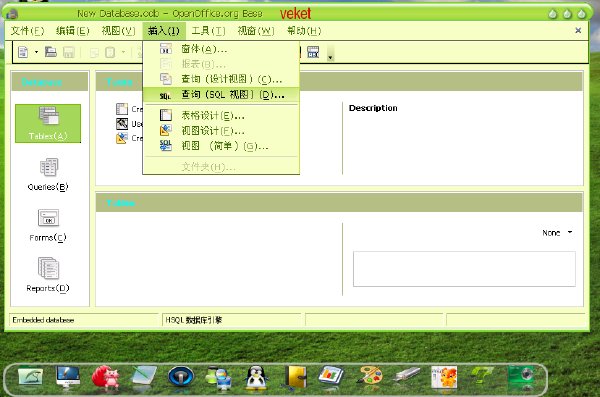Open the paint palette dock icon
Viewport: 600px width, 397px height.
click(x=369, y=376)
